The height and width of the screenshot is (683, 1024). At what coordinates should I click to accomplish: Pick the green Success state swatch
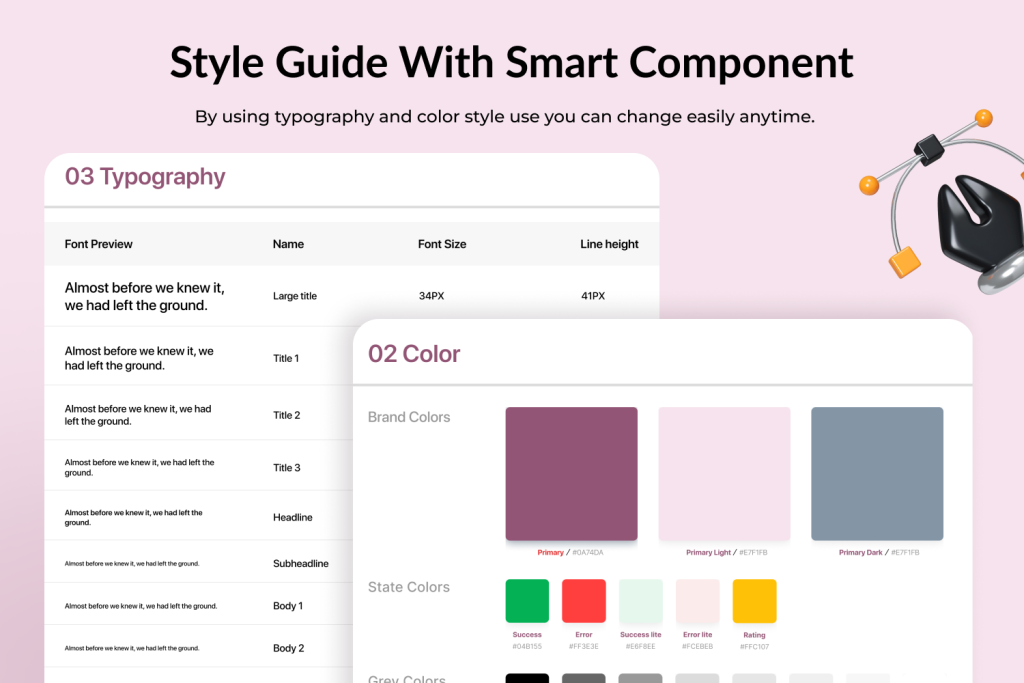point(527,601)
